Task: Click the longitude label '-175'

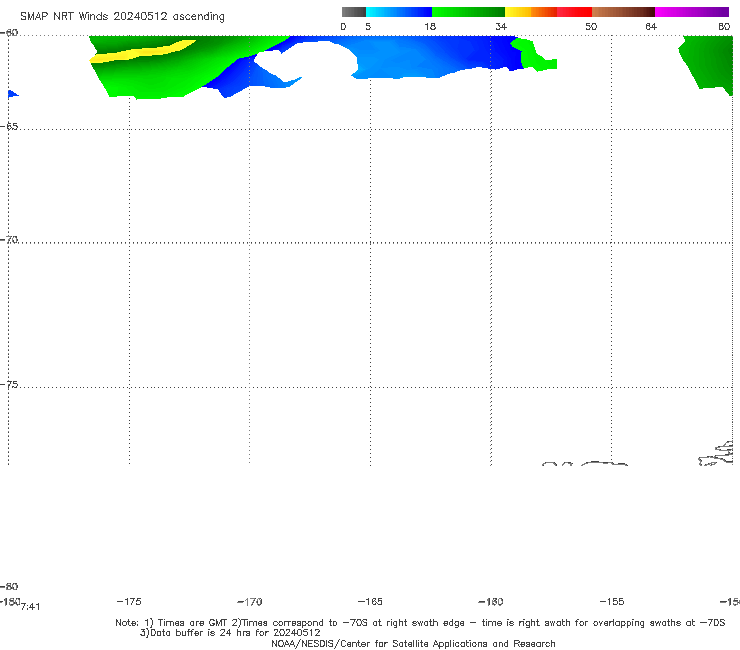Action: coord(129,601)
